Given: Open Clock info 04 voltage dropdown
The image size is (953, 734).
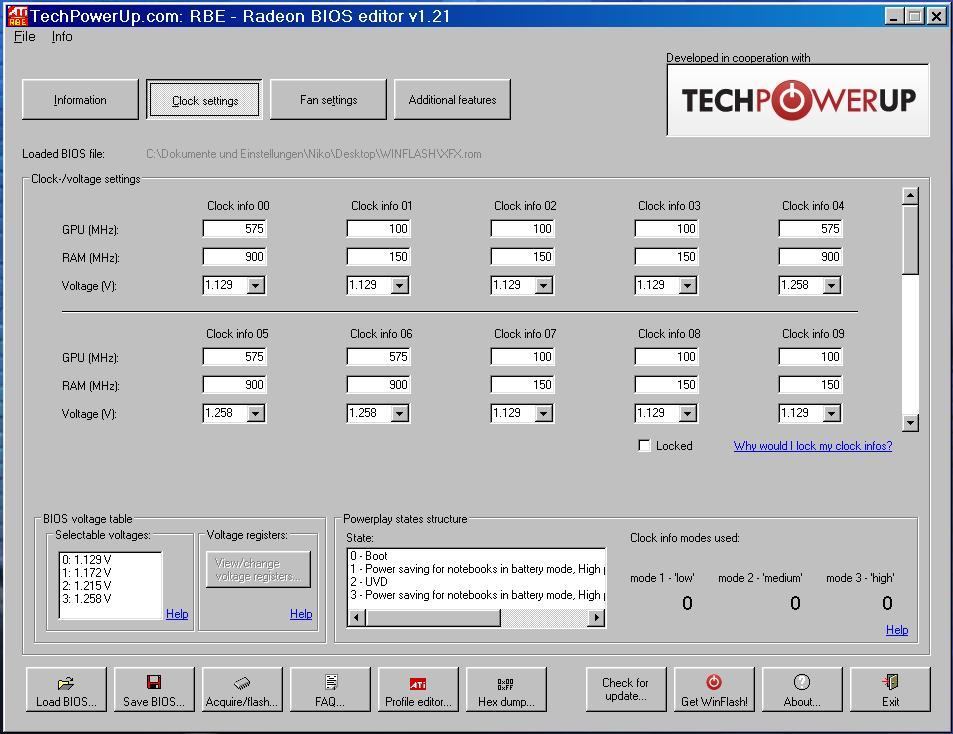Looking at the screenshot, I should (x=832, y=285).
